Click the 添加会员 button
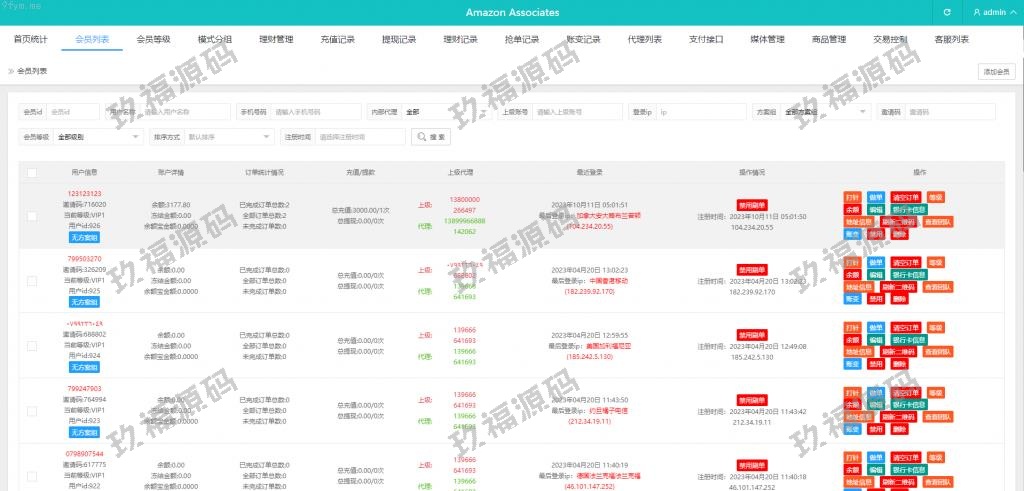Viewport: 1024px width, 491px height. [996, 71]
